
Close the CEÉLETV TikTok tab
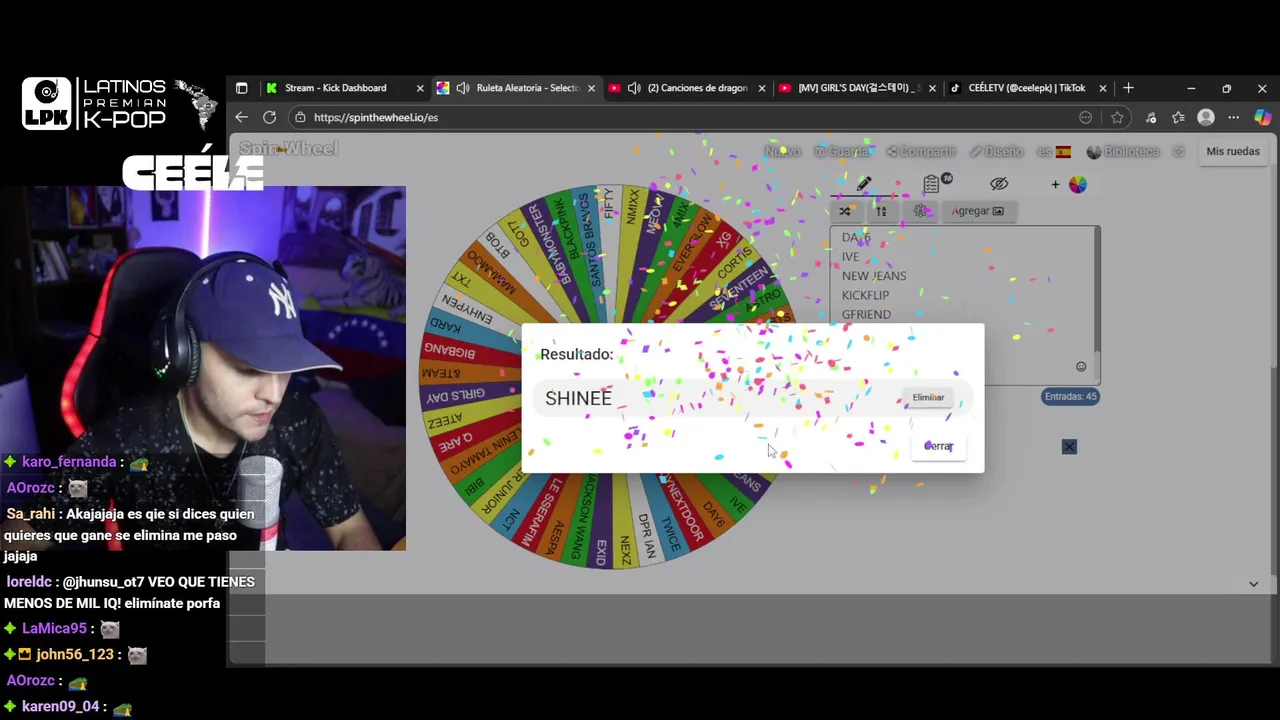pos(1103,88)
